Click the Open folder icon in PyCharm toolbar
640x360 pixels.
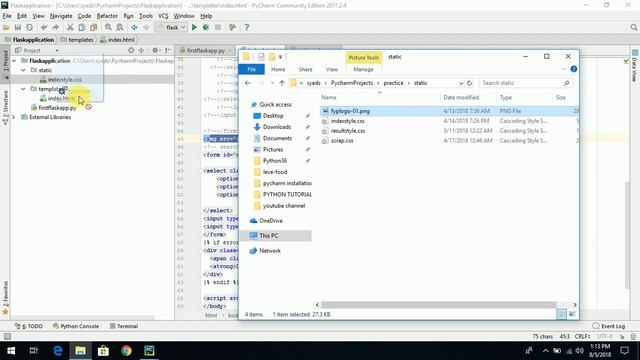point(6,27)
